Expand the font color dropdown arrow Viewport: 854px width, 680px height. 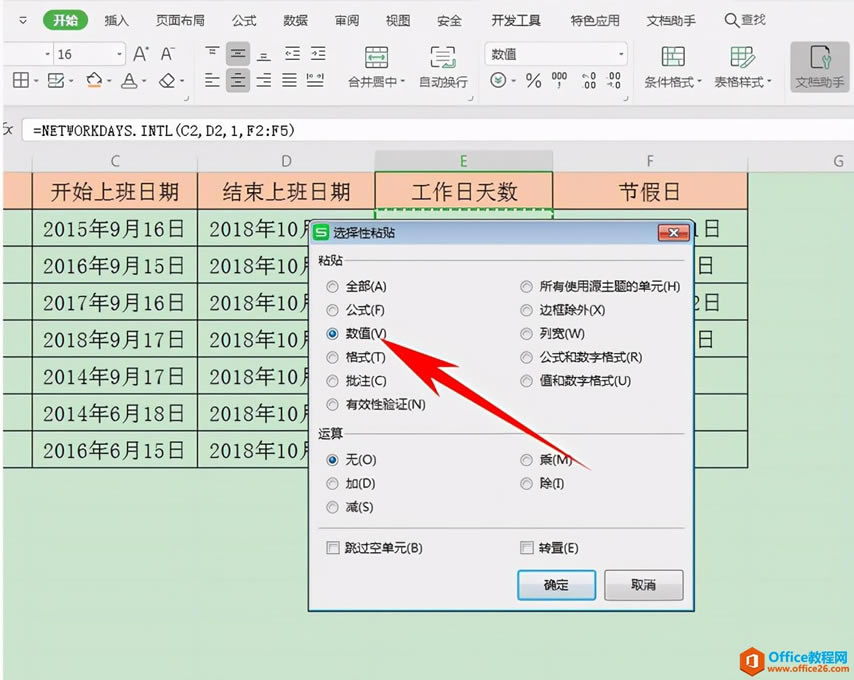pos(144,81)
